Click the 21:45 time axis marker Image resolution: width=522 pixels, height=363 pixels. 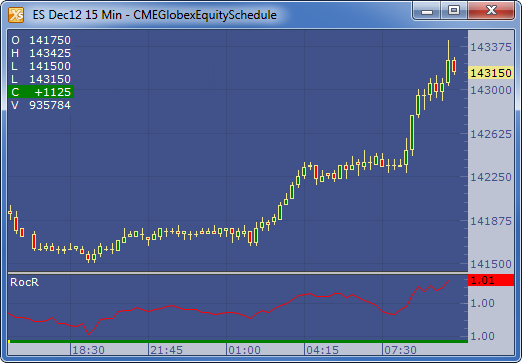[x=166, y=350]
